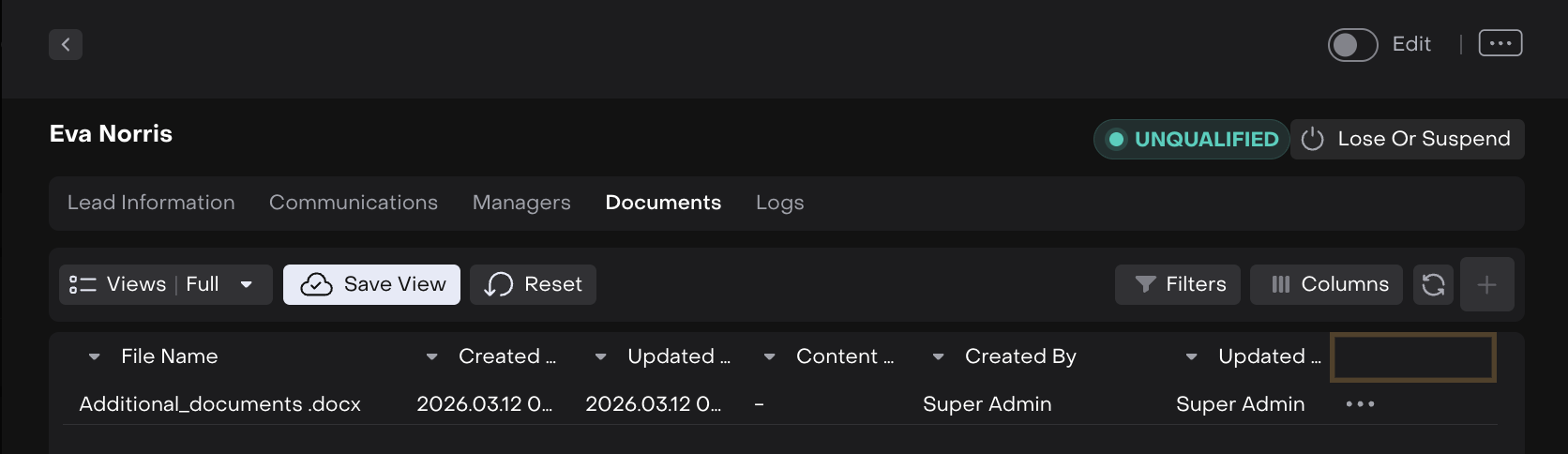
Task: Open the Managers tab
Action: coord(520,203)
